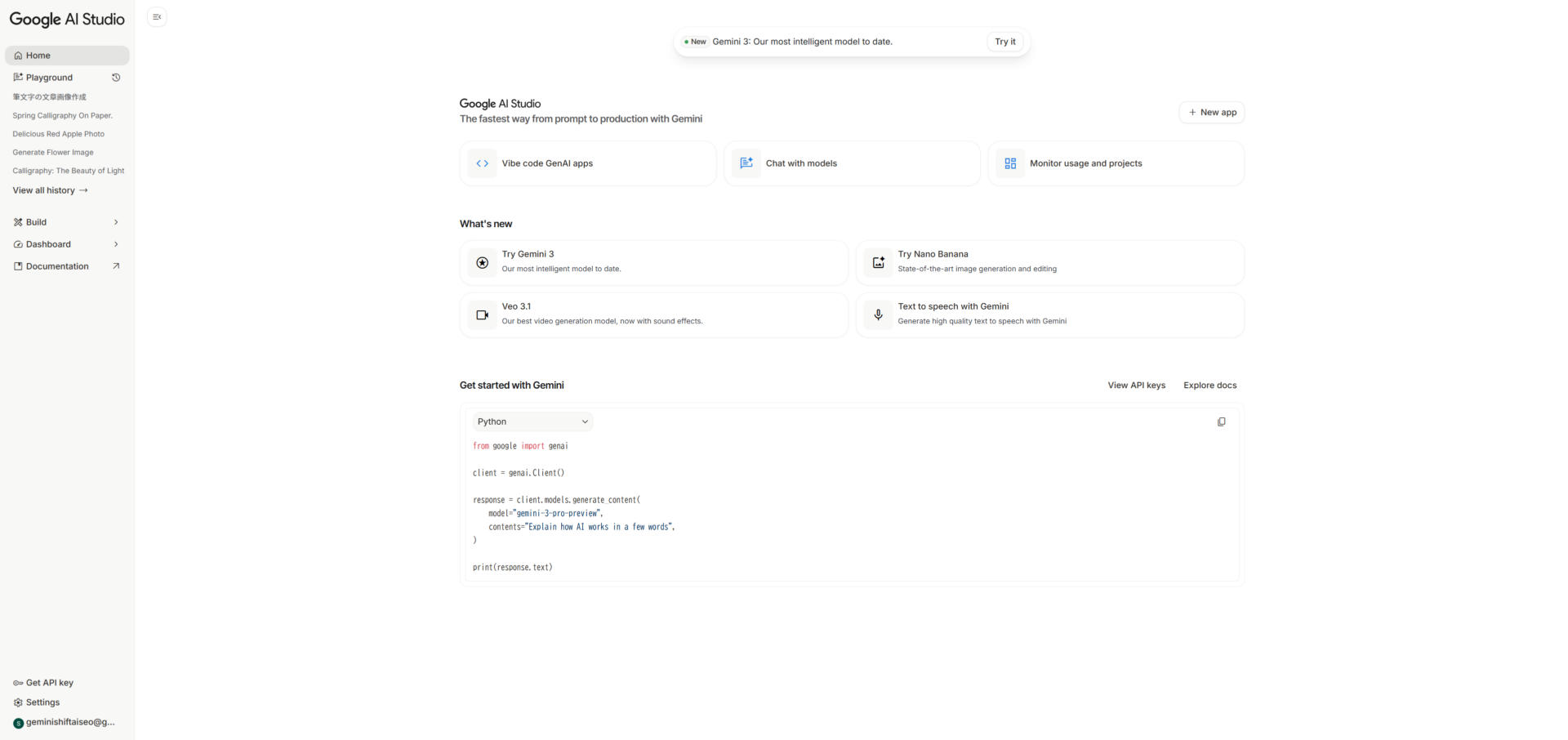Click the View API keys link
Screen dimensions: 1568x740
(x=1136, y=385)
